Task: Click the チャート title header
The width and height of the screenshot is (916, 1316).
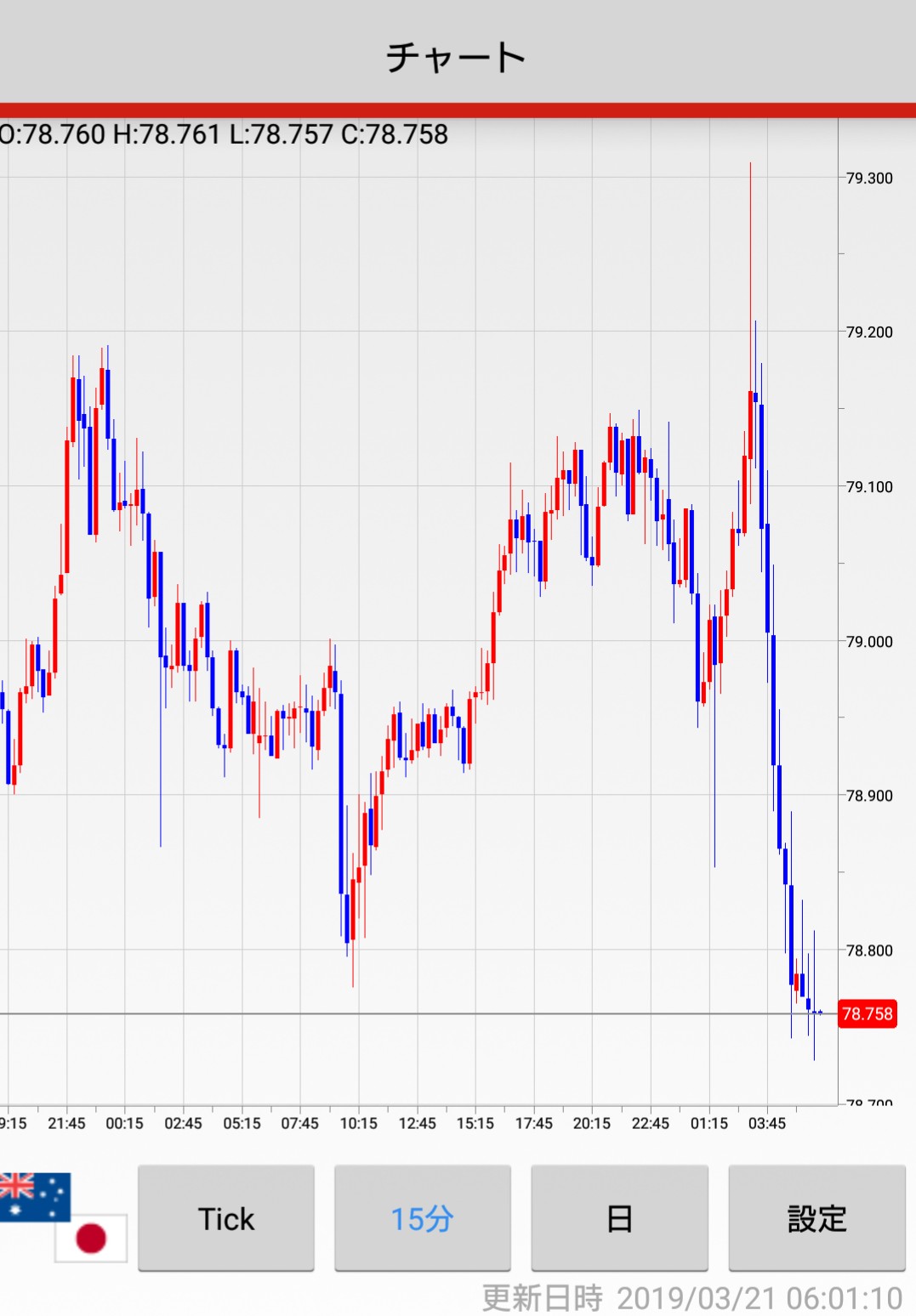Action: [x=457, y=57]
